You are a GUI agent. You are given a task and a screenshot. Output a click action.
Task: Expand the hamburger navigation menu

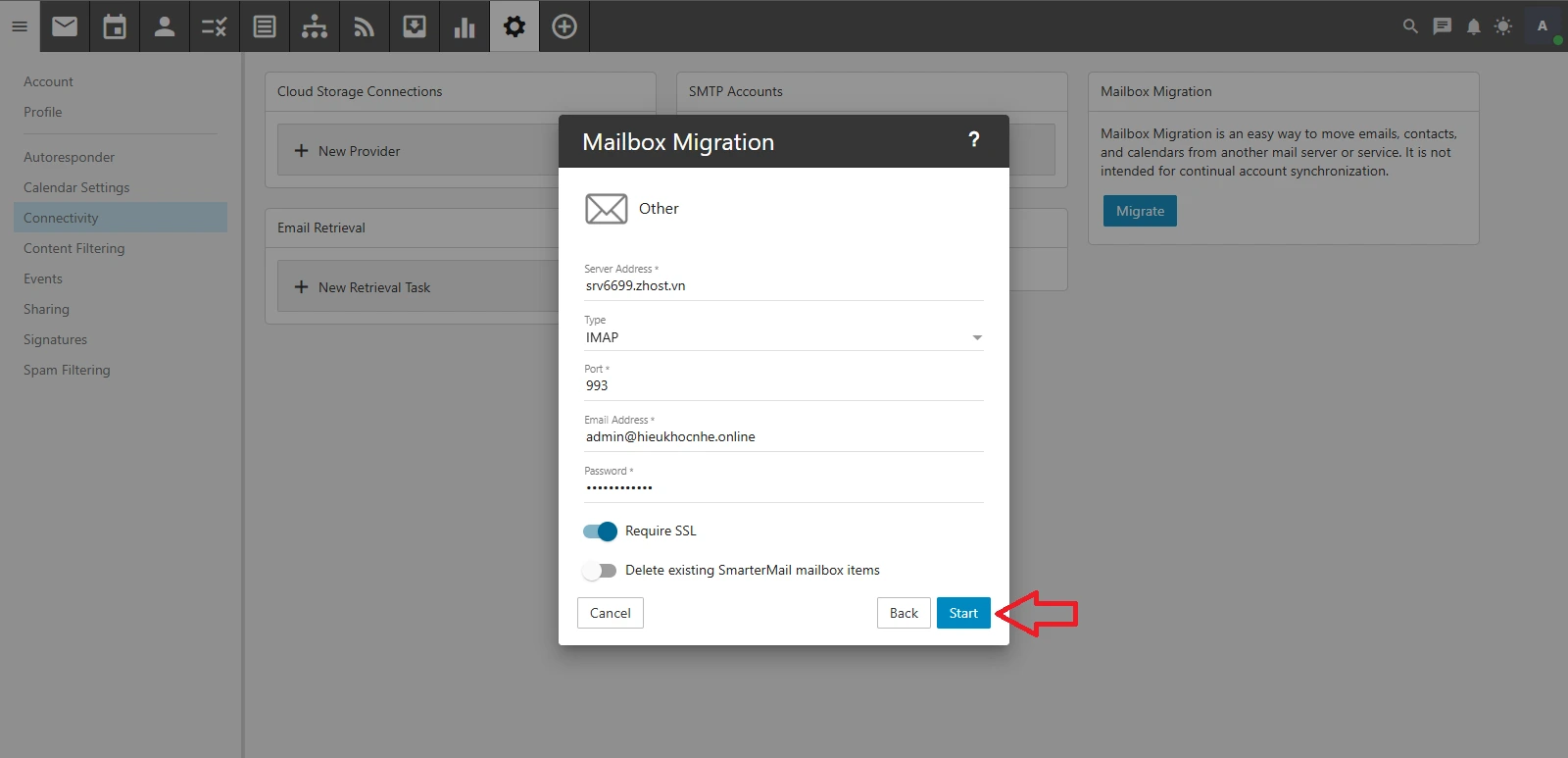pyautogui.click(x=20, y=26)
